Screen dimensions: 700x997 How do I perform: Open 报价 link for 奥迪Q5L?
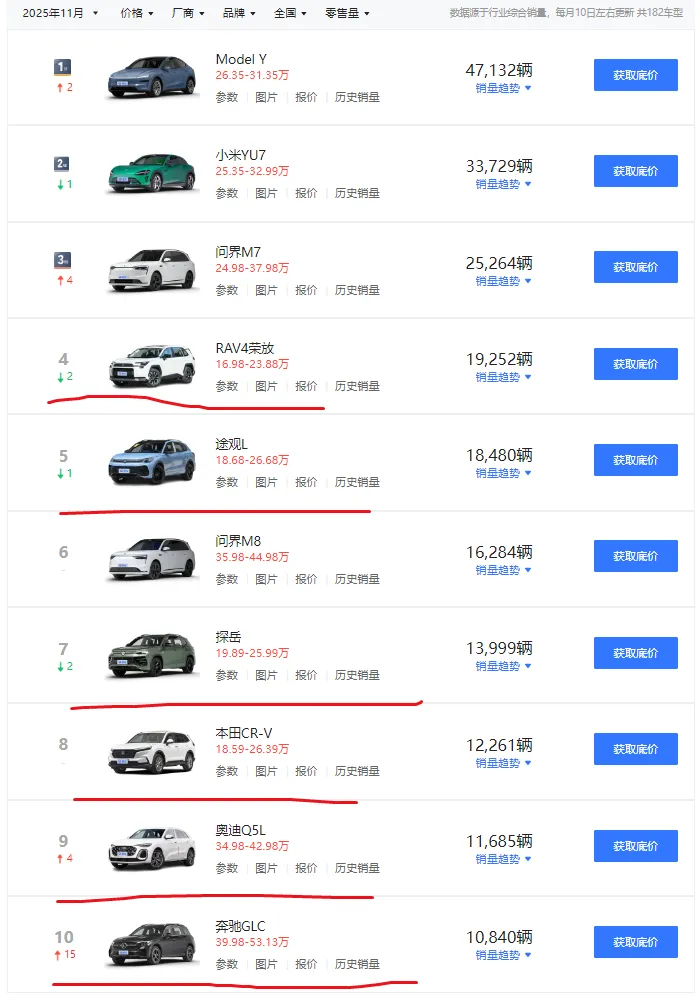pos(306,868)
